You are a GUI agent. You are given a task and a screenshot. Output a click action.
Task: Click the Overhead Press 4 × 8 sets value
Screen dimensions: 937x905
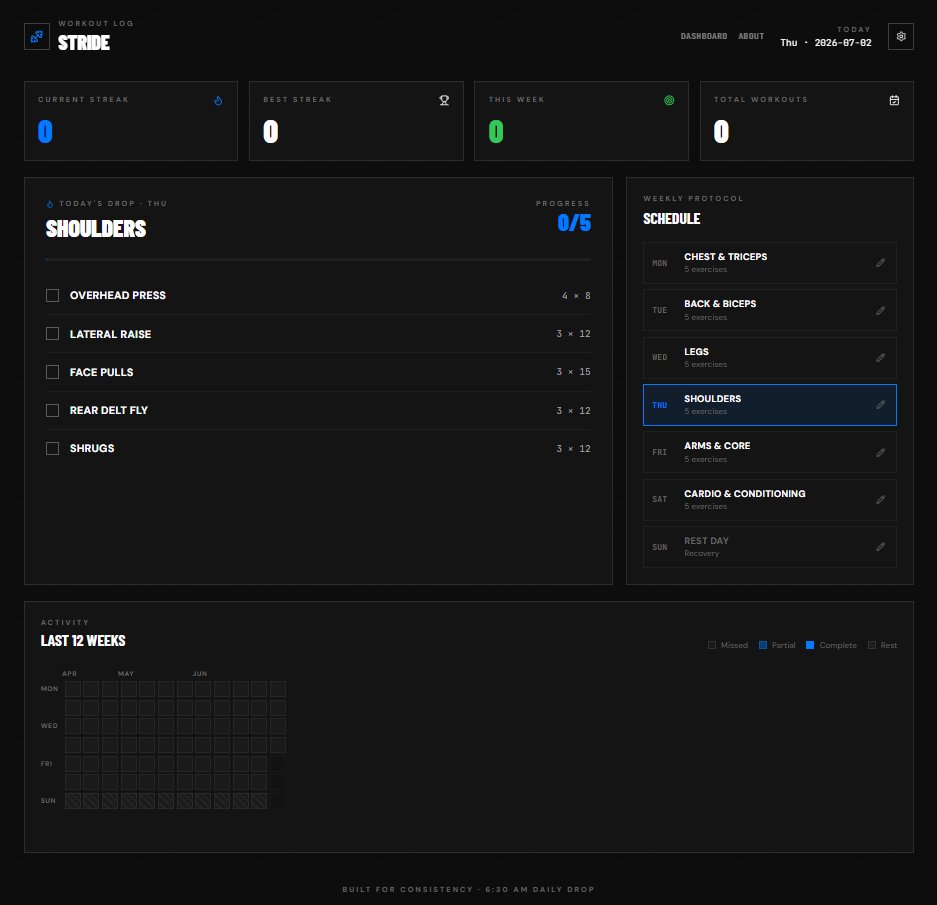click(x=576, y=295)
